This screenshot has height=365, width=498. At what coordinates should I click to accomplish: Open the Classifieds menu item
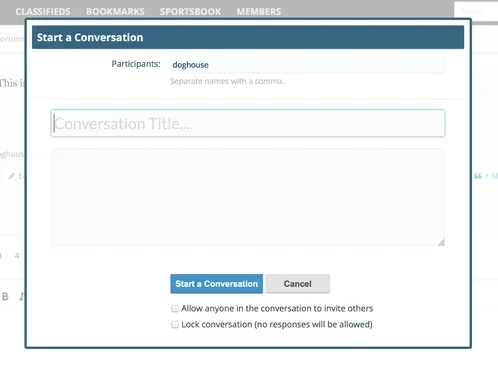coord(43,12)
